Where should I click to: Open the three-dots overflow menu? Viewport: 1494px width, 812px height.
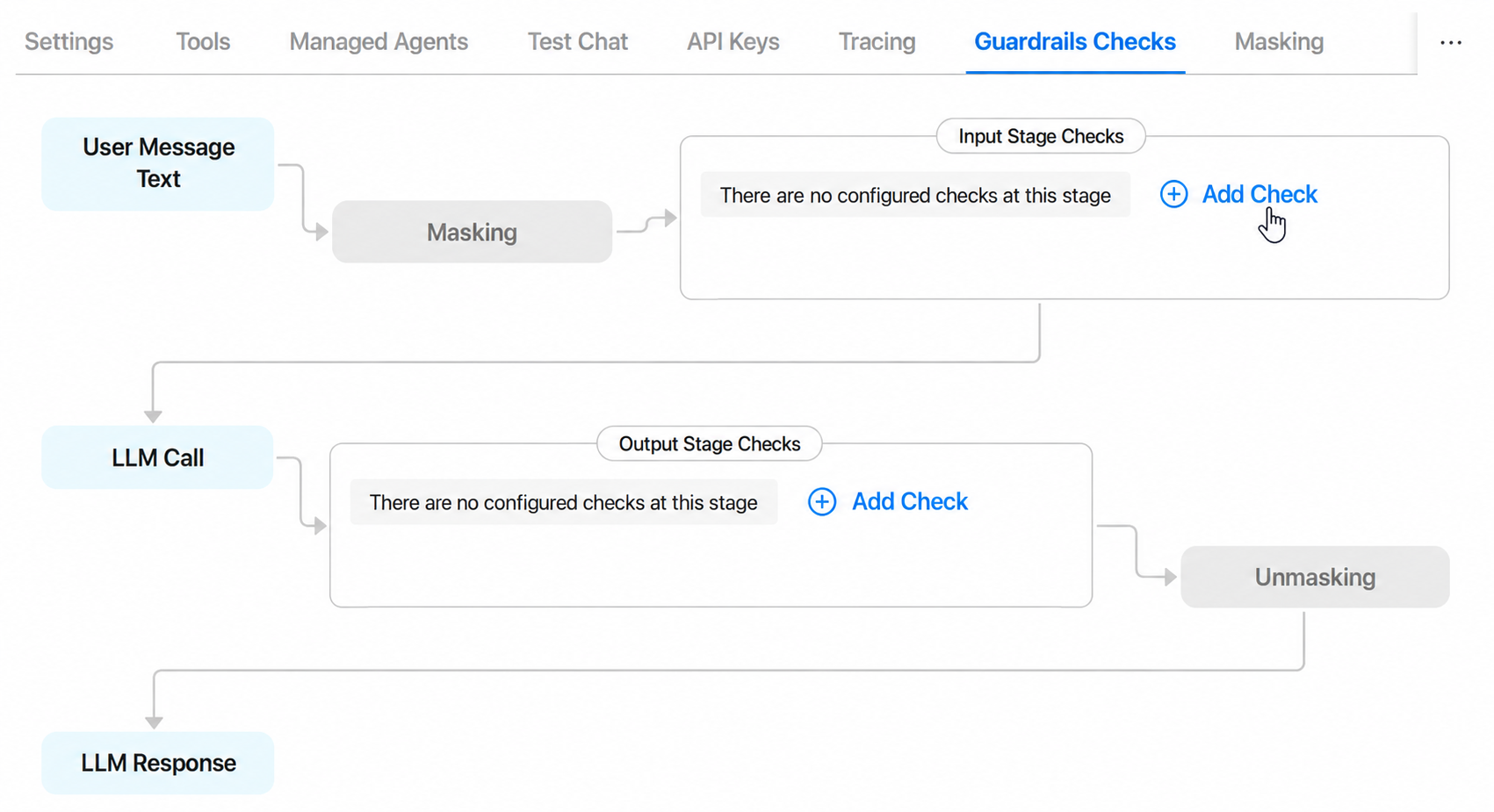tap(1451, 42)
